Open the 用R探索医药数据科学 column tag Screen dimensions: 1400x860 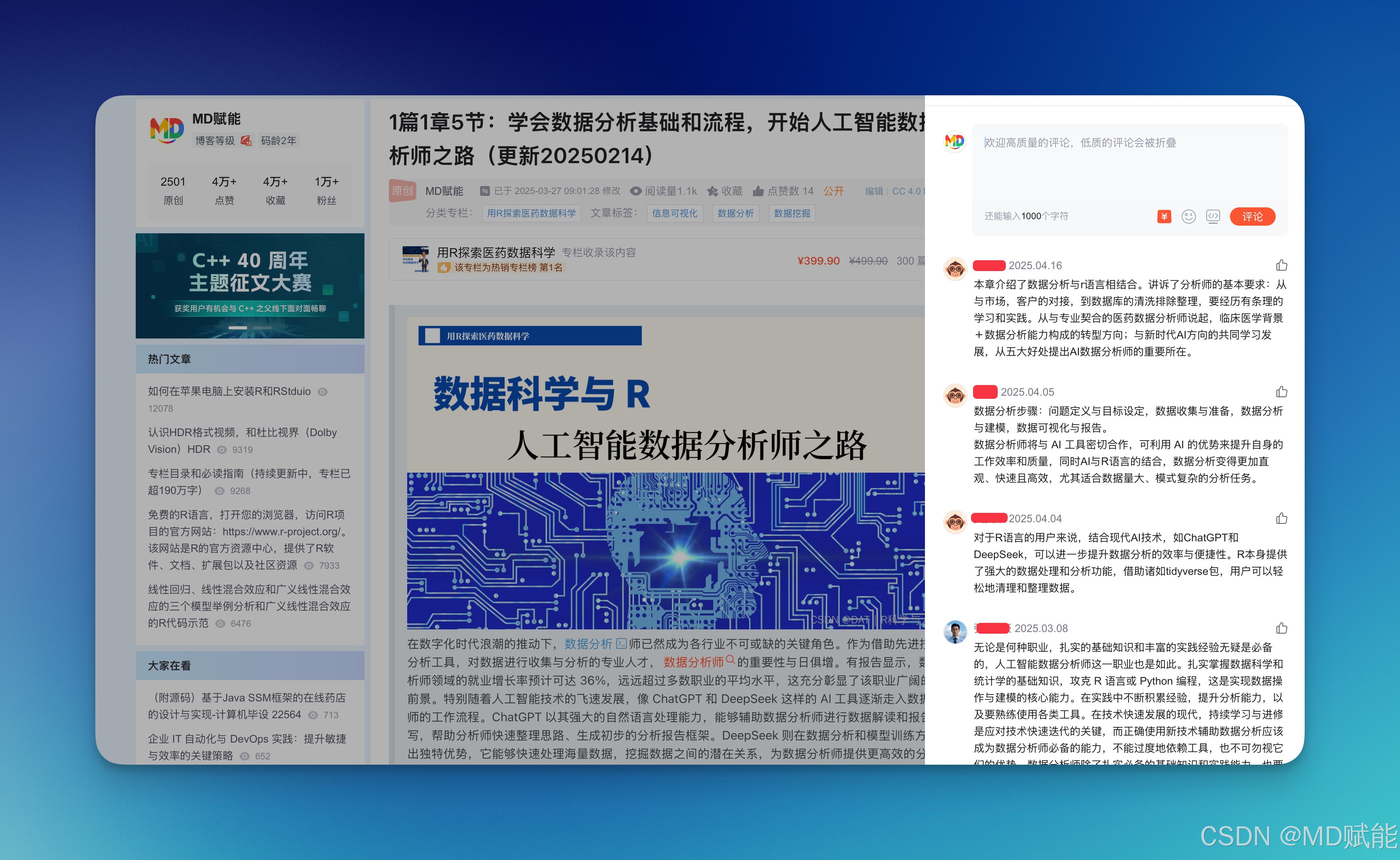531,213
